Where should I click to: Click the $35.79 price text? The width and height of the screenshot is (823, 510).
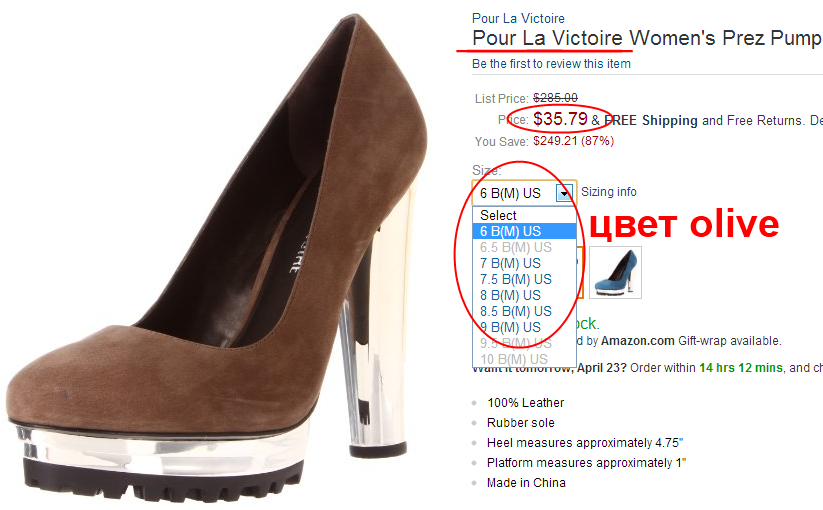coord(560,119)
